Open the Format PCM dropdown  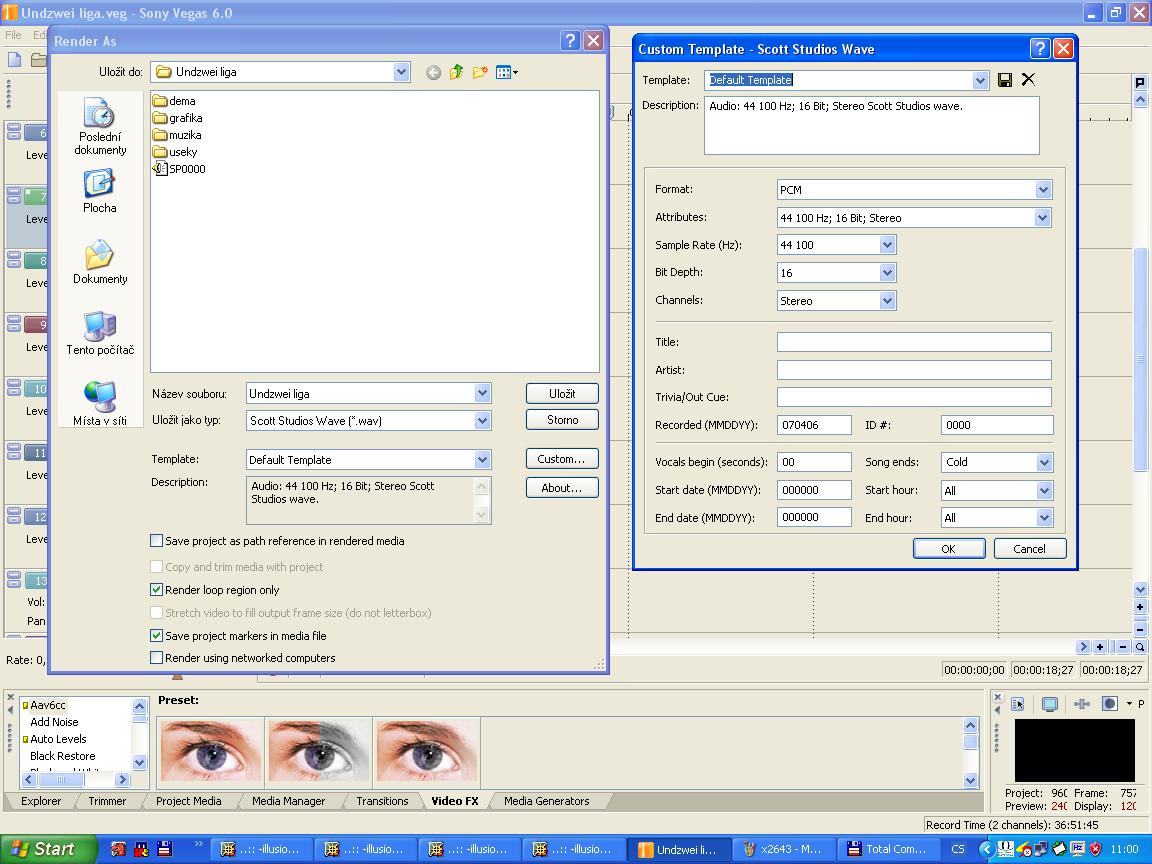tap(1043, 190)
